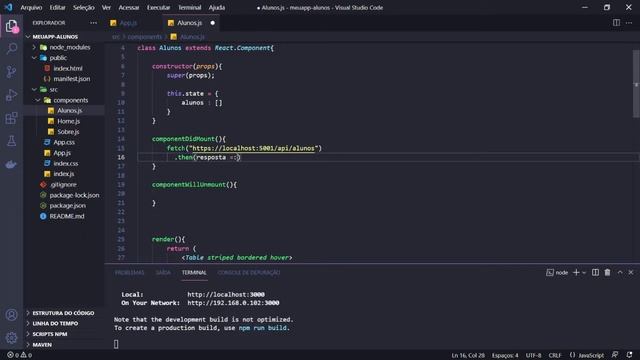Viewport: 640px width, 360px height.
Task: Split the editor to the right
Action: [616, 23]
